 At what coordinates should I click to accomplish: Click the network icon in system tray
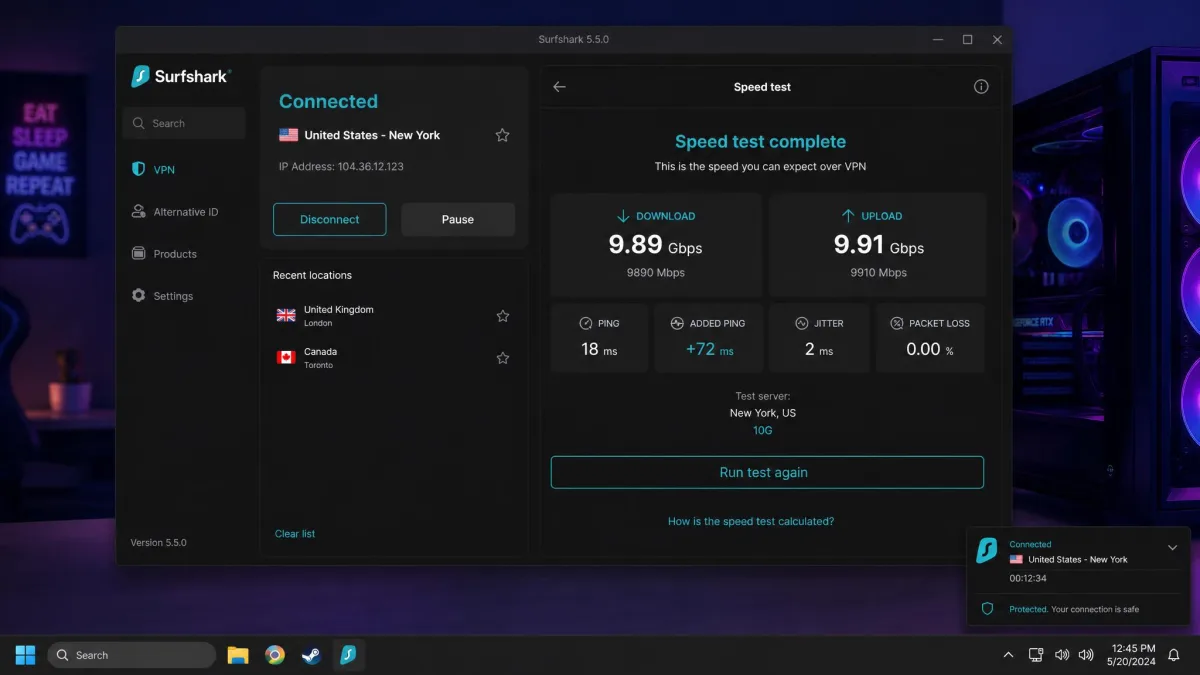click(1036, 655)
